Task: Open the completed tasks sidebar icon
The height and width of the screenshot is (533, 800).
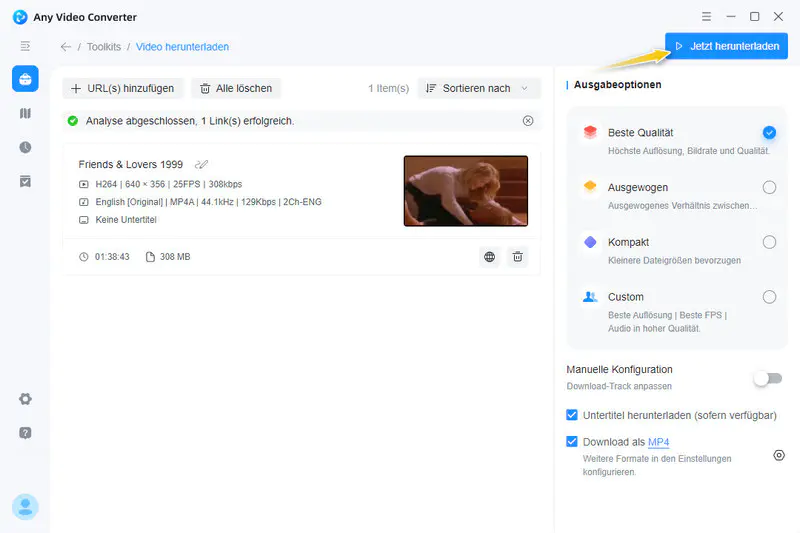Action: pos(25,181)
